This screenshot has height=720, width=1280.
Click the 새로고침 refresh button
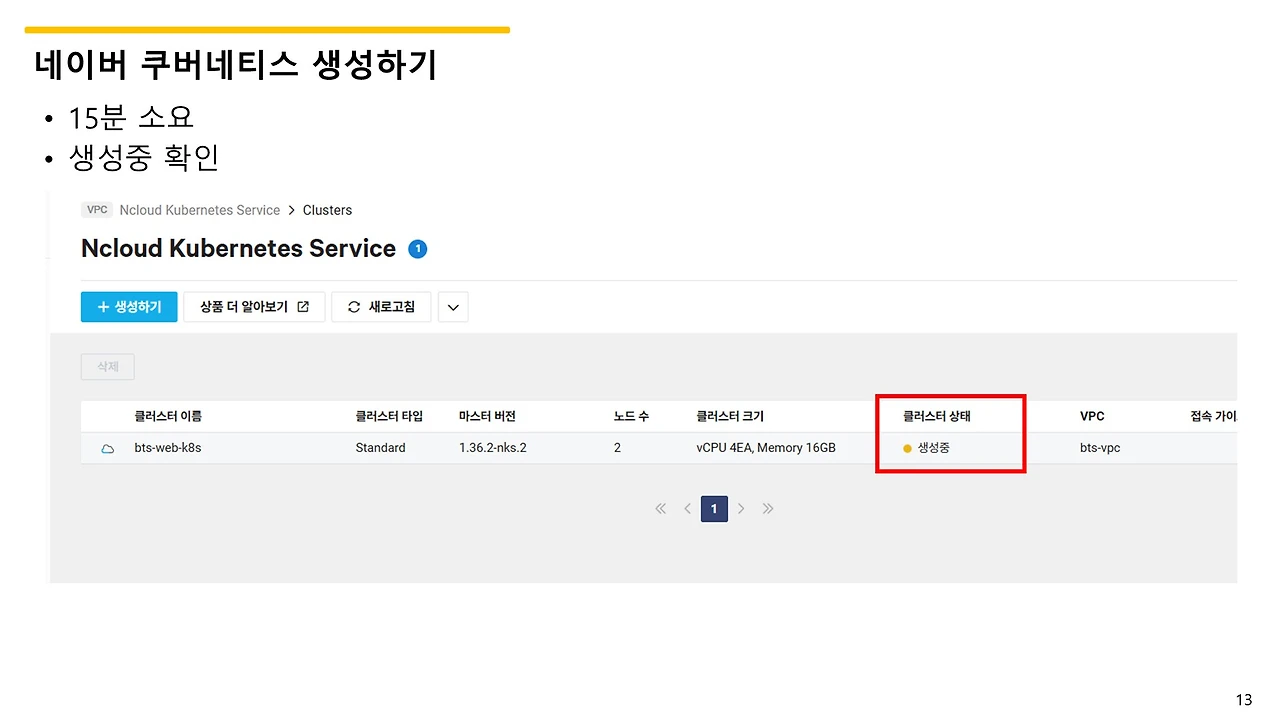pos(381,307)
